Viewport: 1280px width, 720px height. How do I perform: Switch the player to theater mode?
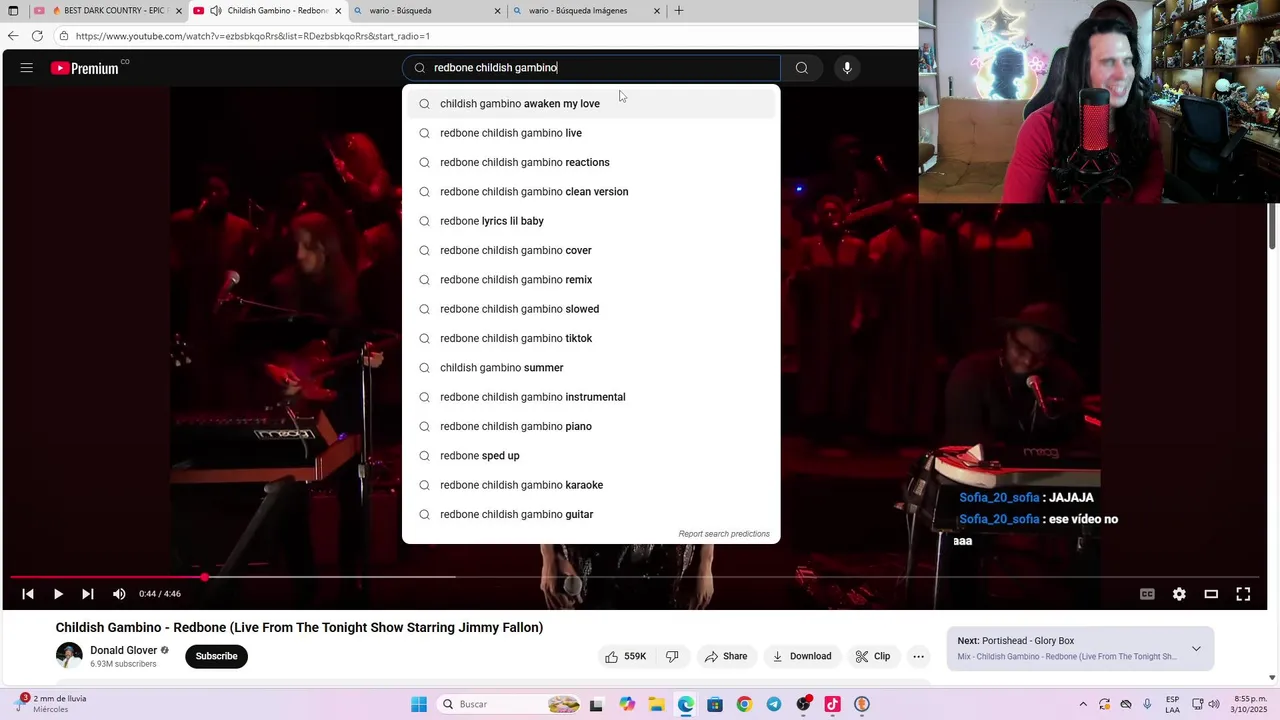pyautogui.click(x=1211, y=594)
